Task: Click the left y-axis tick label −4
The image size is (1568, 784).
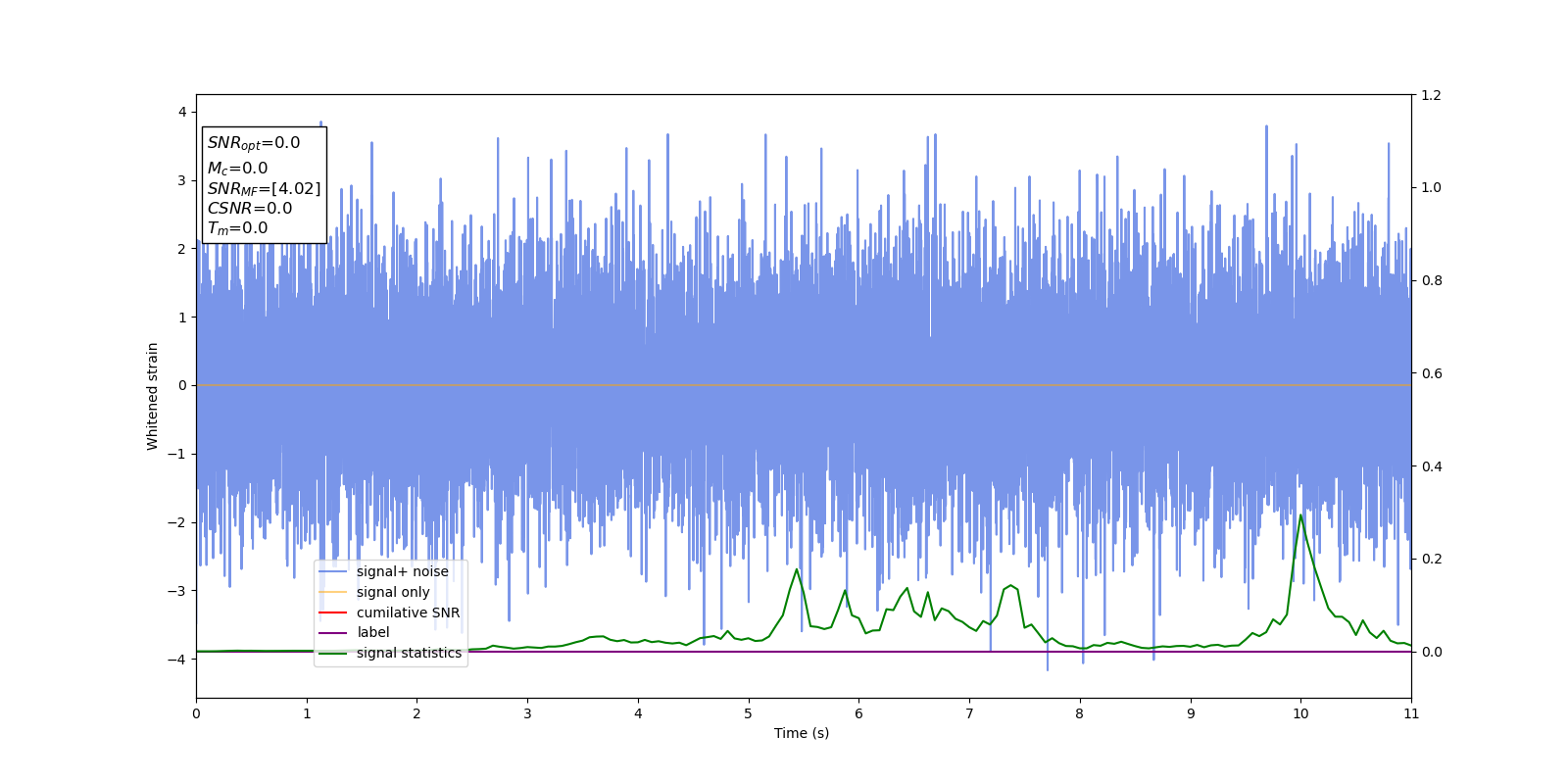Action: pos(178,659)
